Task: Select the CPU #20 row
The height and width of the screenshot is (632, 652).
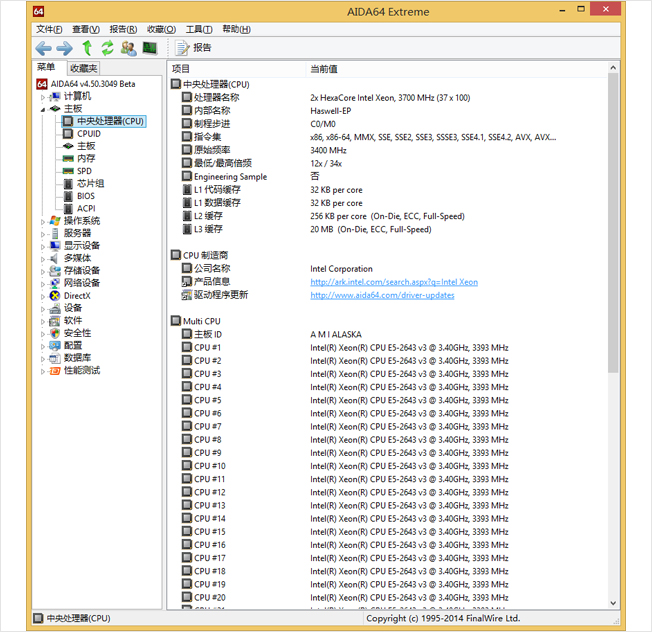Action: (x=389, y=597)
